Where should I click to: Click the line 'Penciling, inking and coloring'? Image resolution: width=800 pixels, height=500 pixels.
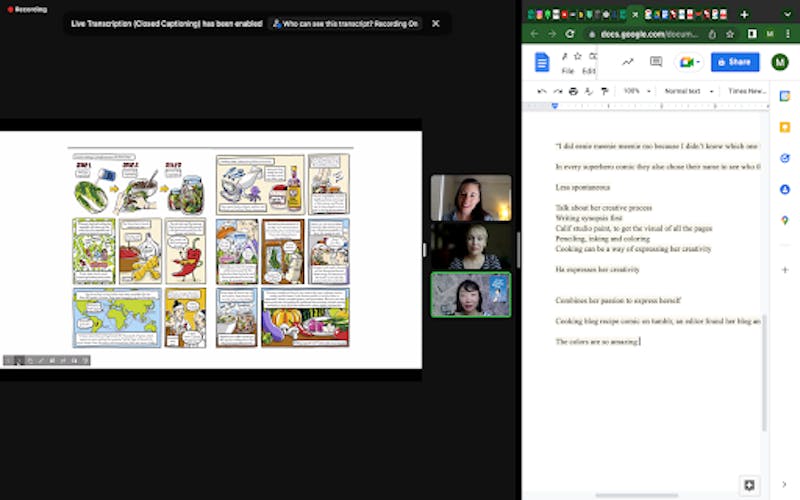602,238
